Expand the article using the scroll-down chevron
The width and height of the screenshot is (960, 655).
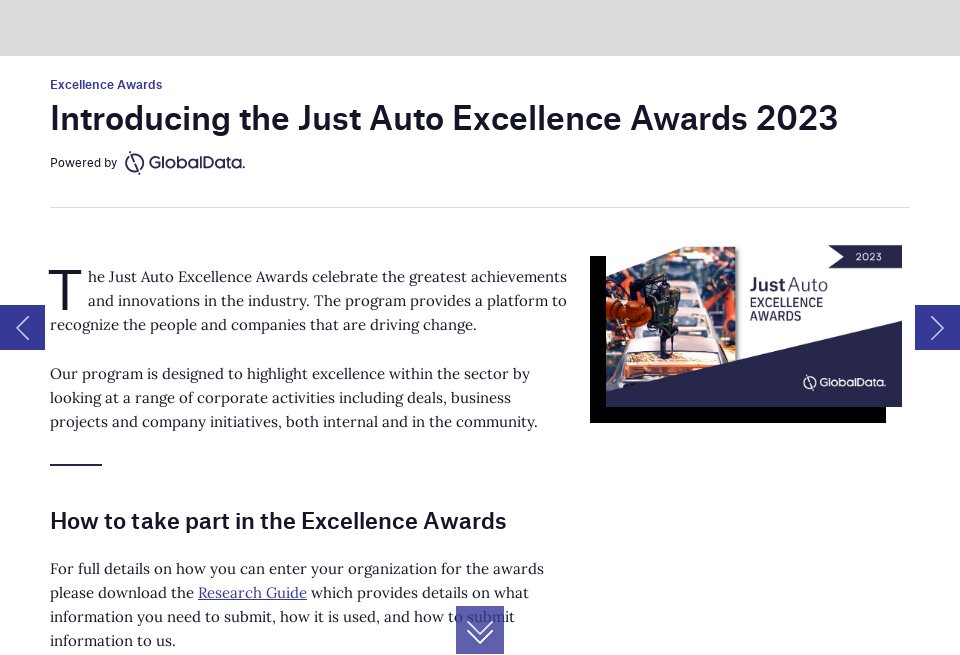480,631
